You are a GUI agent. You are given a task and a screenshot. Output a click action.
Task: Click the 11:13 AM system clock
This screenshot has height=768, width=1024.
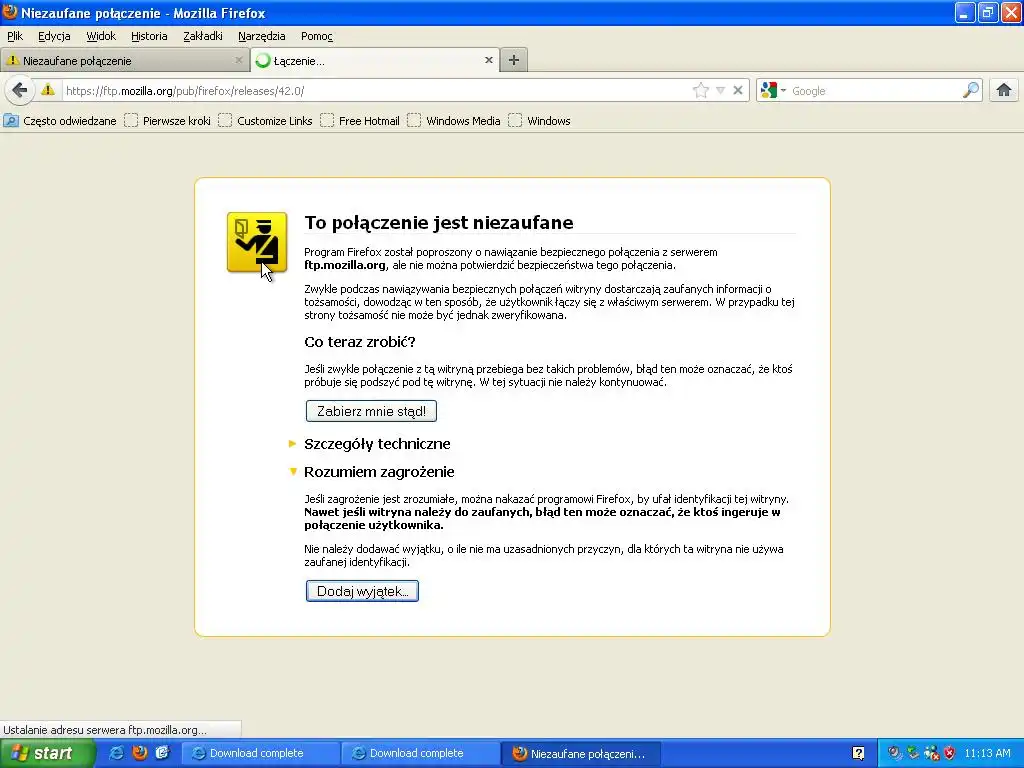[987, 753]
